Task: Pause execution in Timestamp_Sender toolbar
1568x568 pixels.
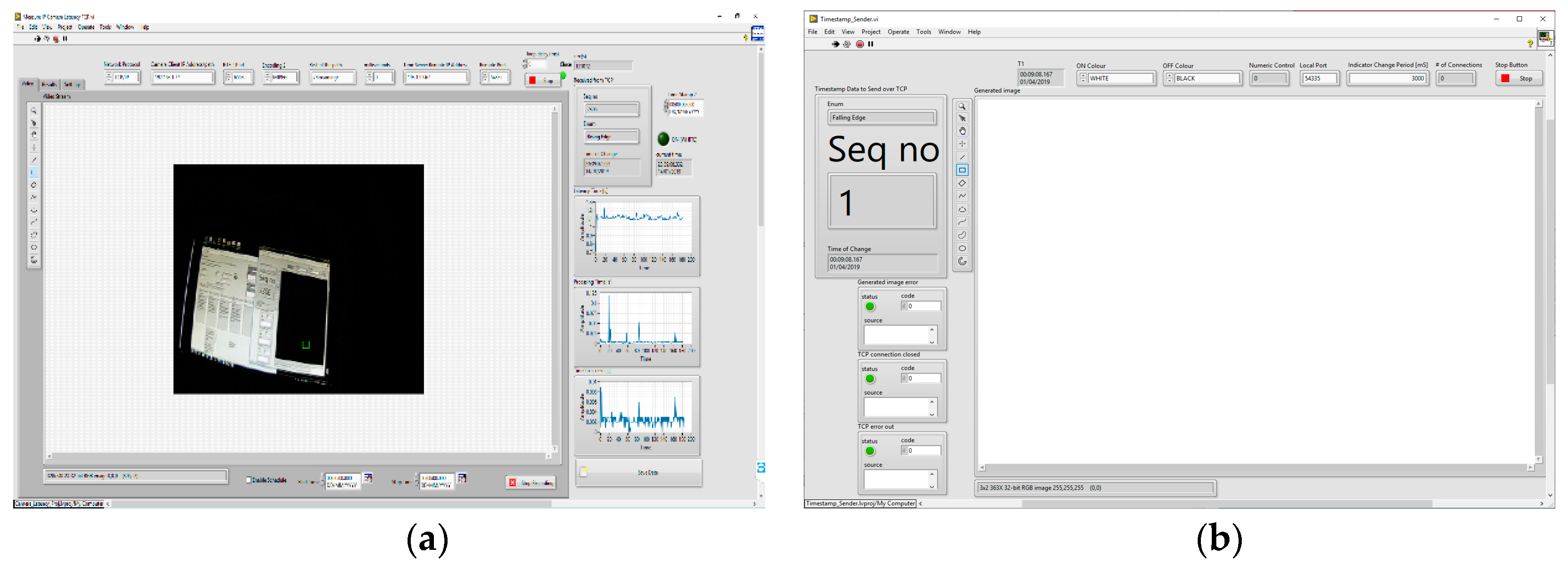Action: click(871, 44)
